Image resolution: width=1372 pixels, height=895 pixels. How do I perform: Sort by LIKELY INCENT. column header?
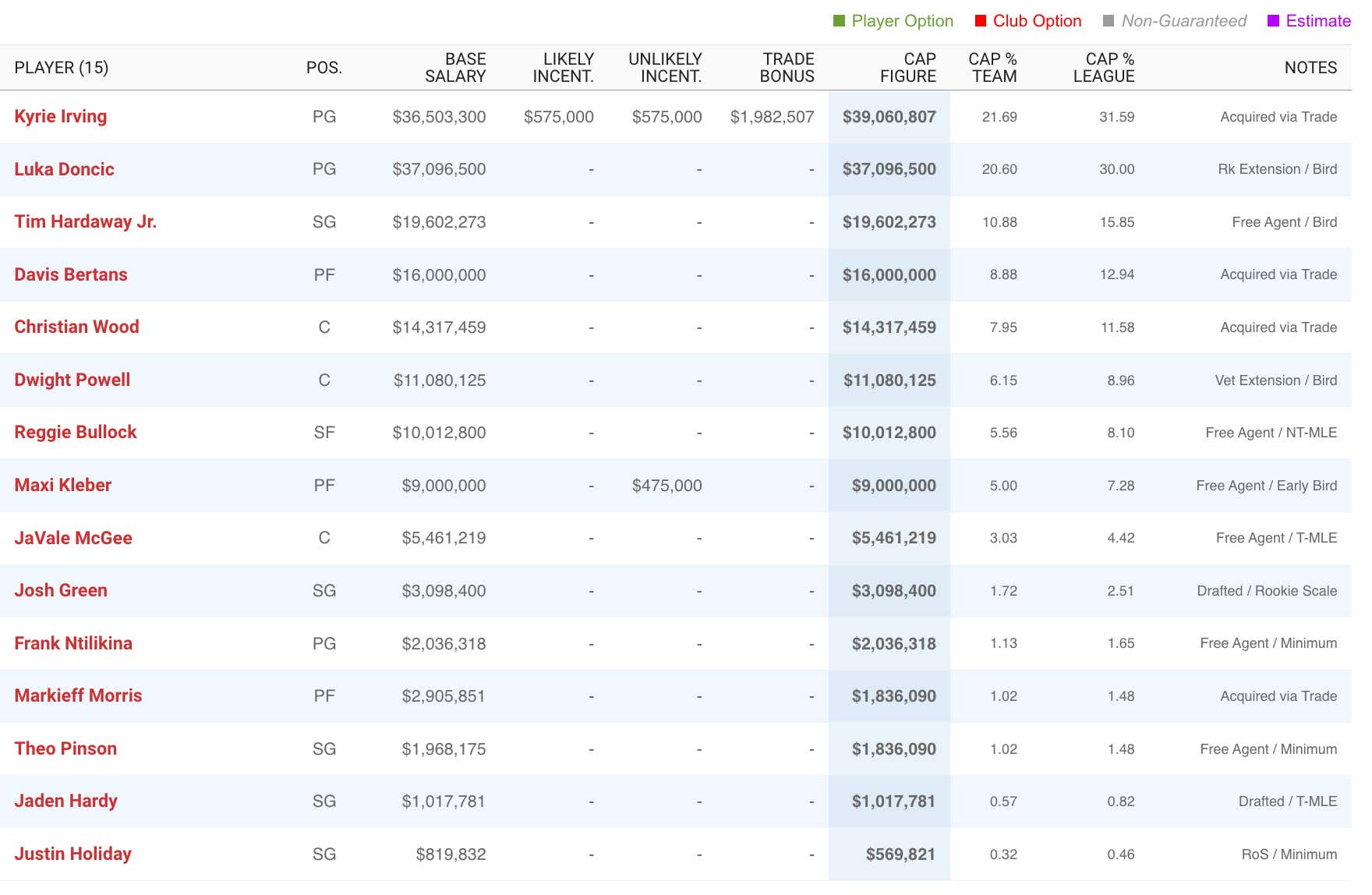[563, 68]
